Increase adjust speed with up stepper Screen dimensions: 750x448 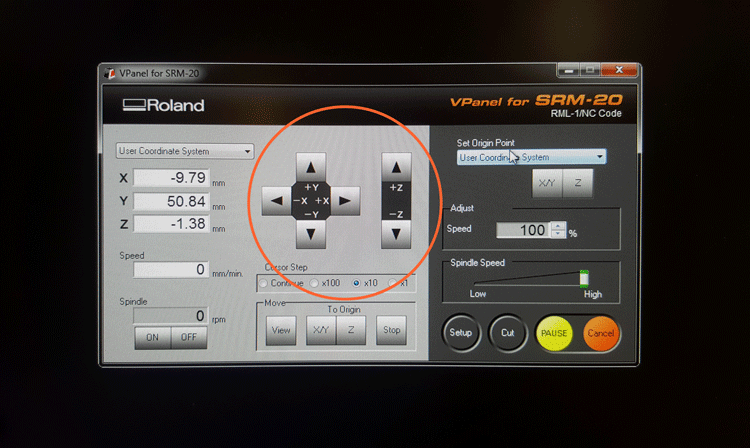coord(558,226)
